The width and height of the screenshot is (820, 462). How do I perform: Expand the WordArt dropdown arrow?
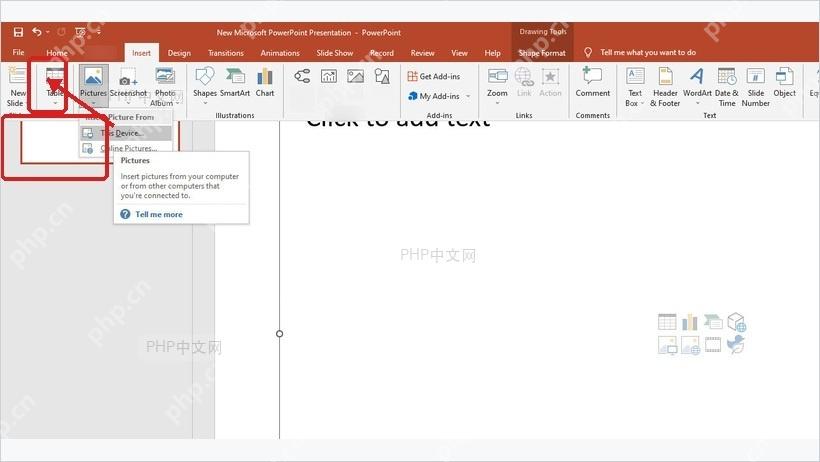coord(698,103)
